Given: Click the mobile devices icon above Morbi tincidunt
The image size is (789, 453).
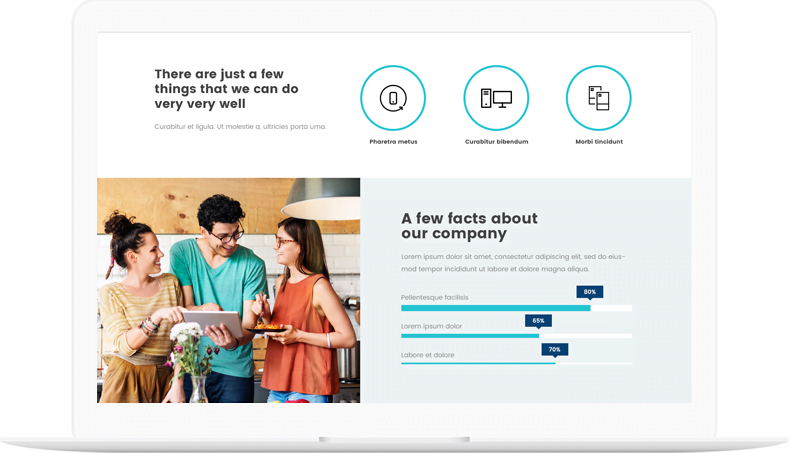Looking at the screenshot, I should (598, 98).
